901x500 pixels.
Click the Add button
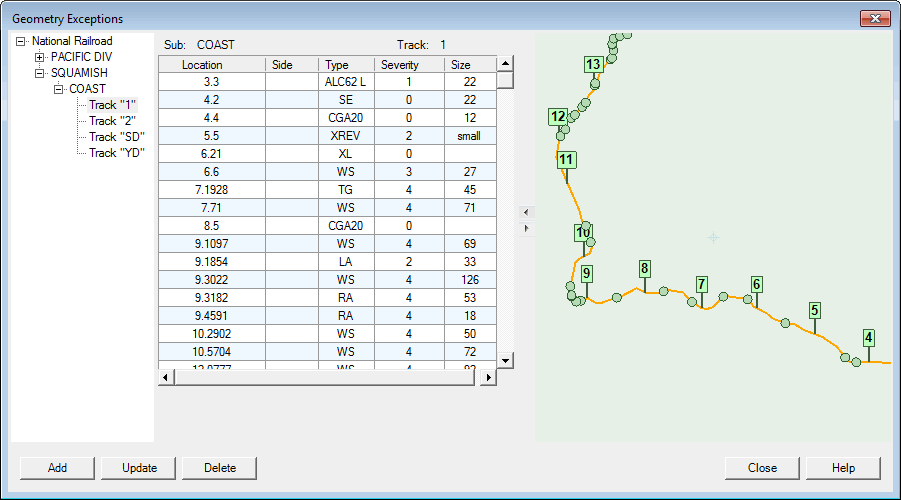tap(57, 468)
